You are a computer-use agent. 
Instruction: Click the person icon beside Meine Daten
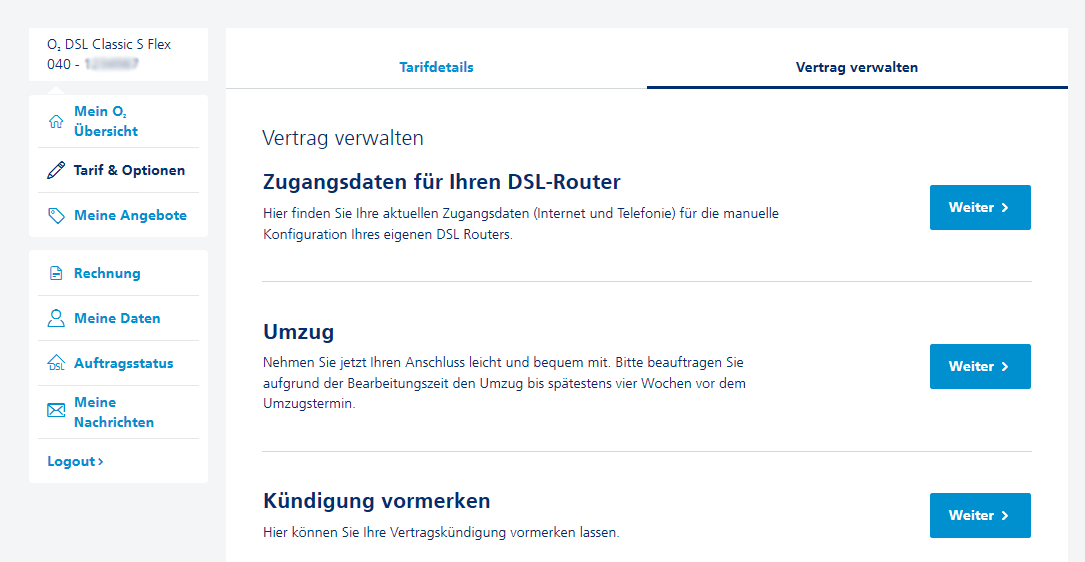56,318
